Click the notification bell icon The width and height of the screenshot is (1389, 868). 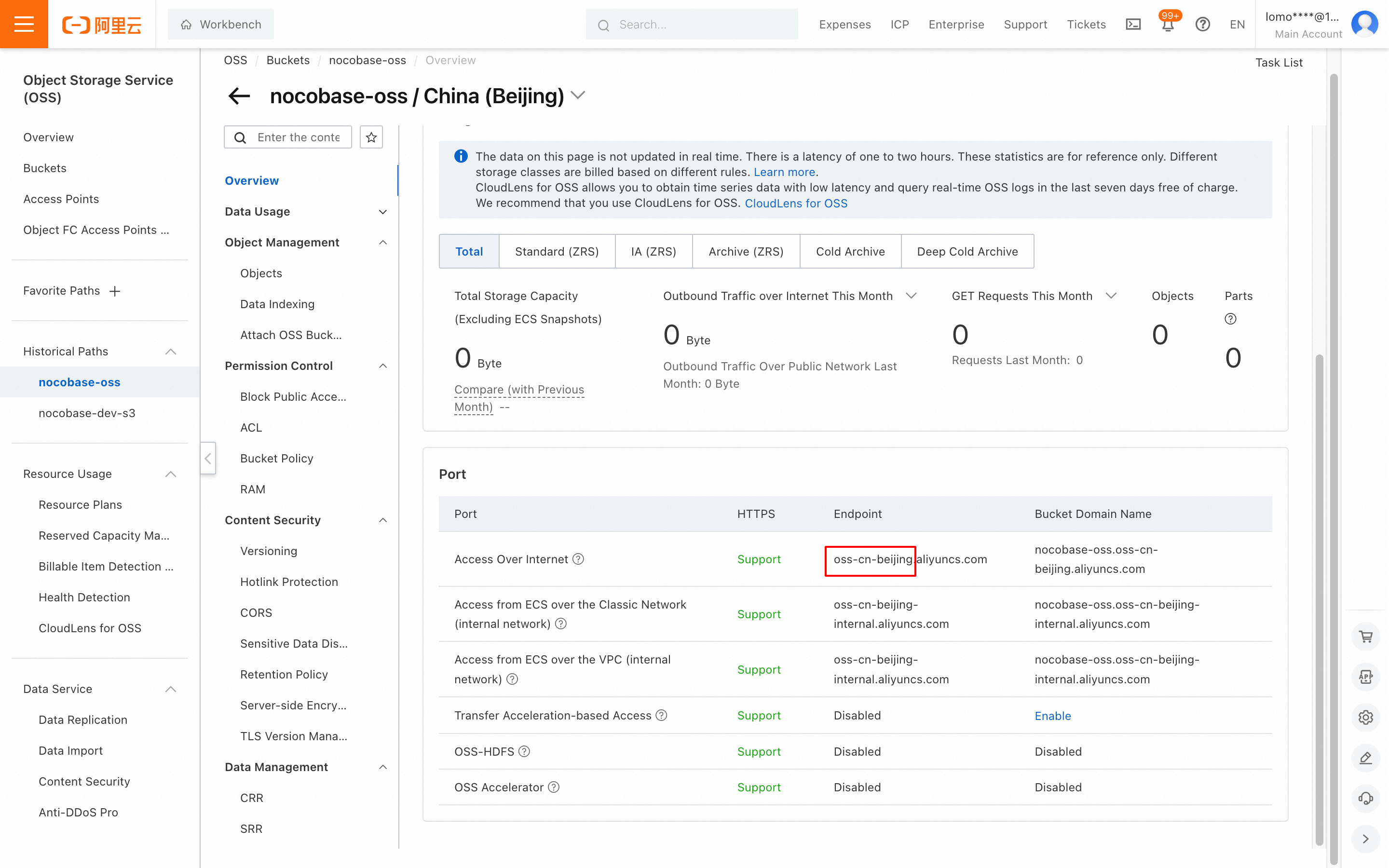point(1168,25)
